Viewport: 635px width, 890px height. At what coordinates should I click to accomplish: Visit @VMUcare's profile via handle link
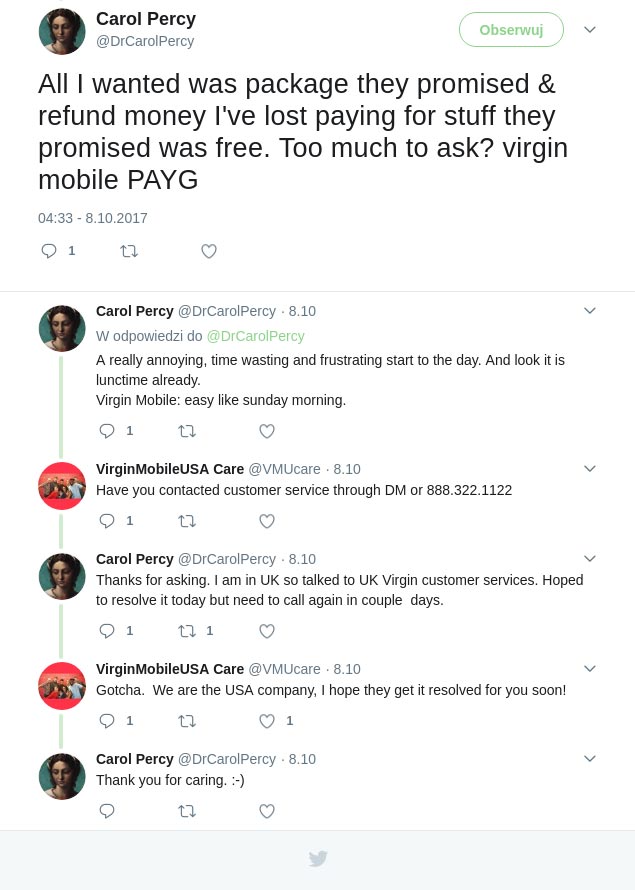pyautogui.click(x=284, y=469)
